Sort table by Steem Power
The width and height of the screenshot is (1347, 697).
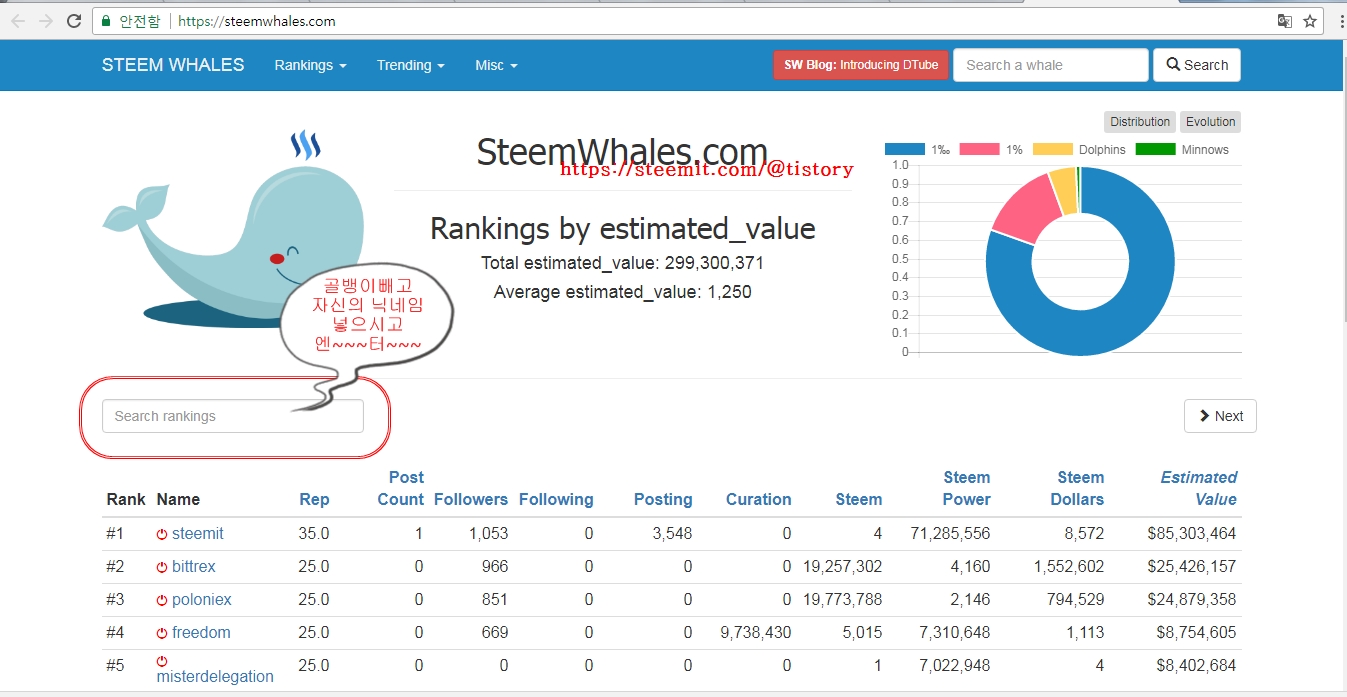pos(967,489)
